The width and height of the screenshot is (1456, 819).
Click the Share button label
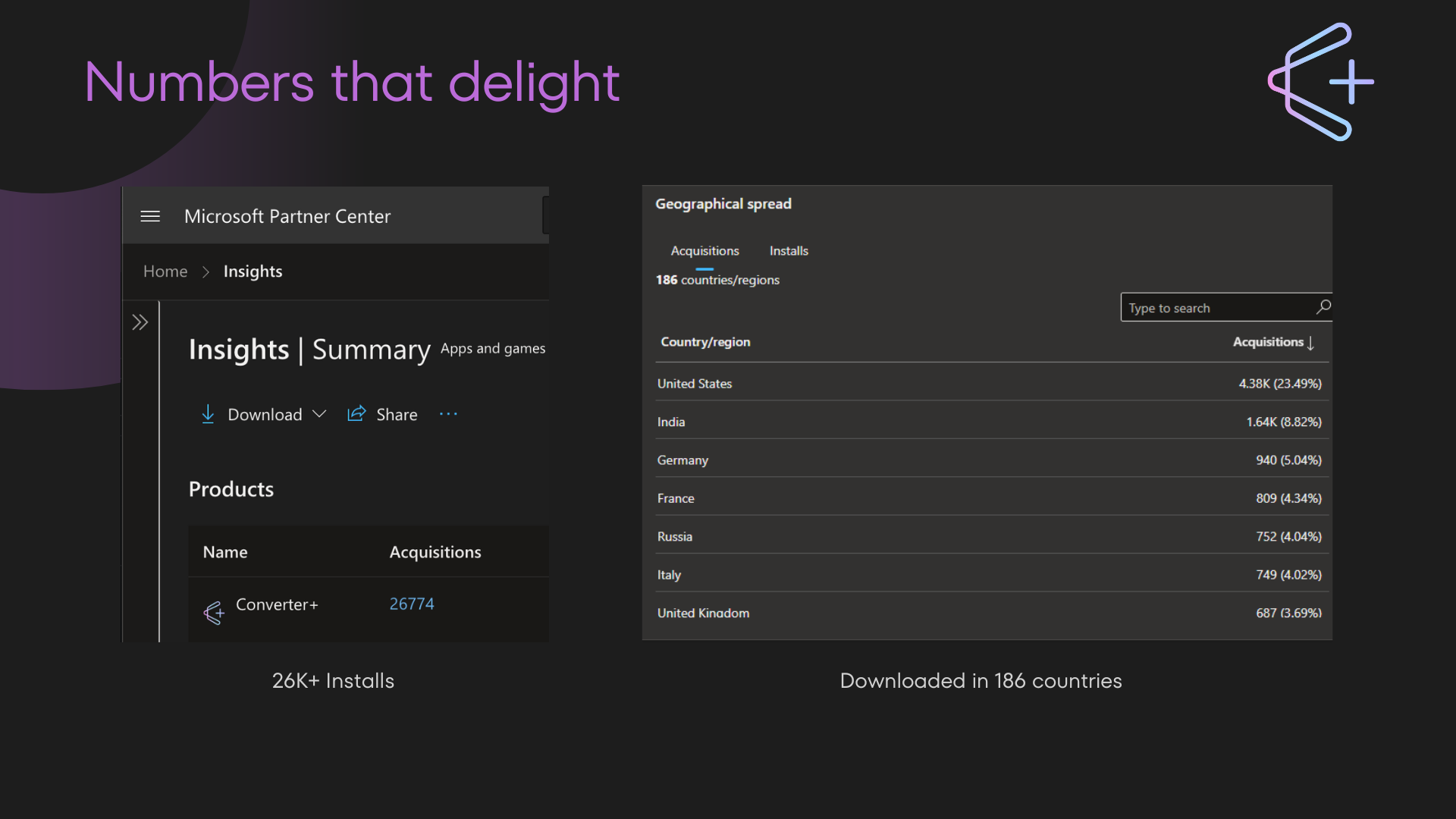tap(397, 415)
